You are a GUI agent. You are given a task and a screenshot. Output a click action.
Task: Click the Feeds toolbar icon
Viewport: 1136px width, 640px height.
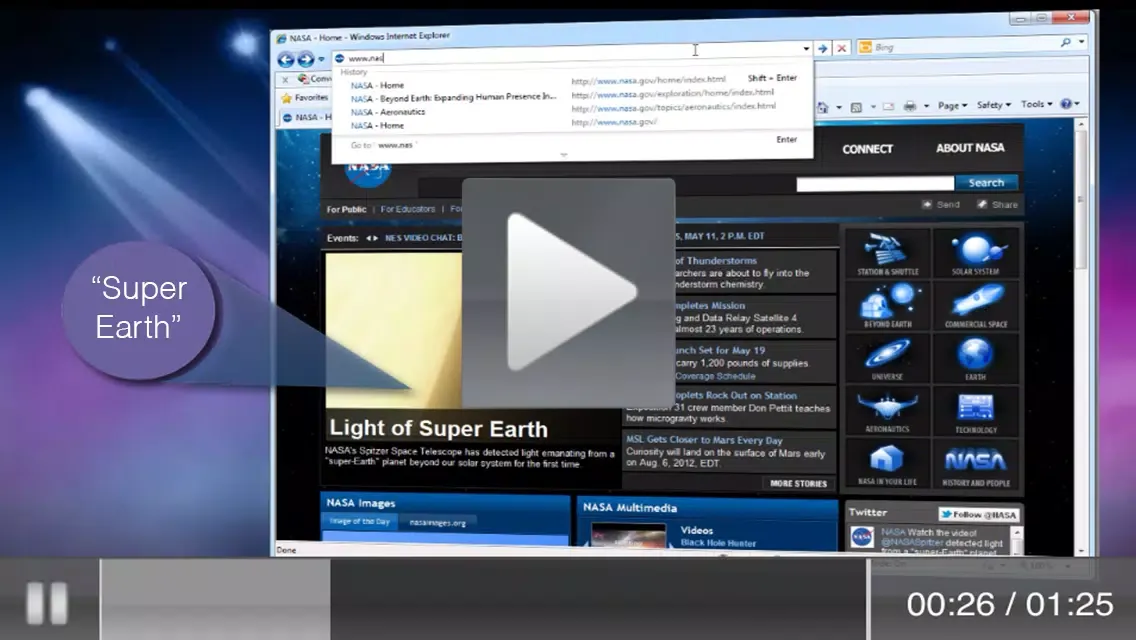tap(856, 107)
